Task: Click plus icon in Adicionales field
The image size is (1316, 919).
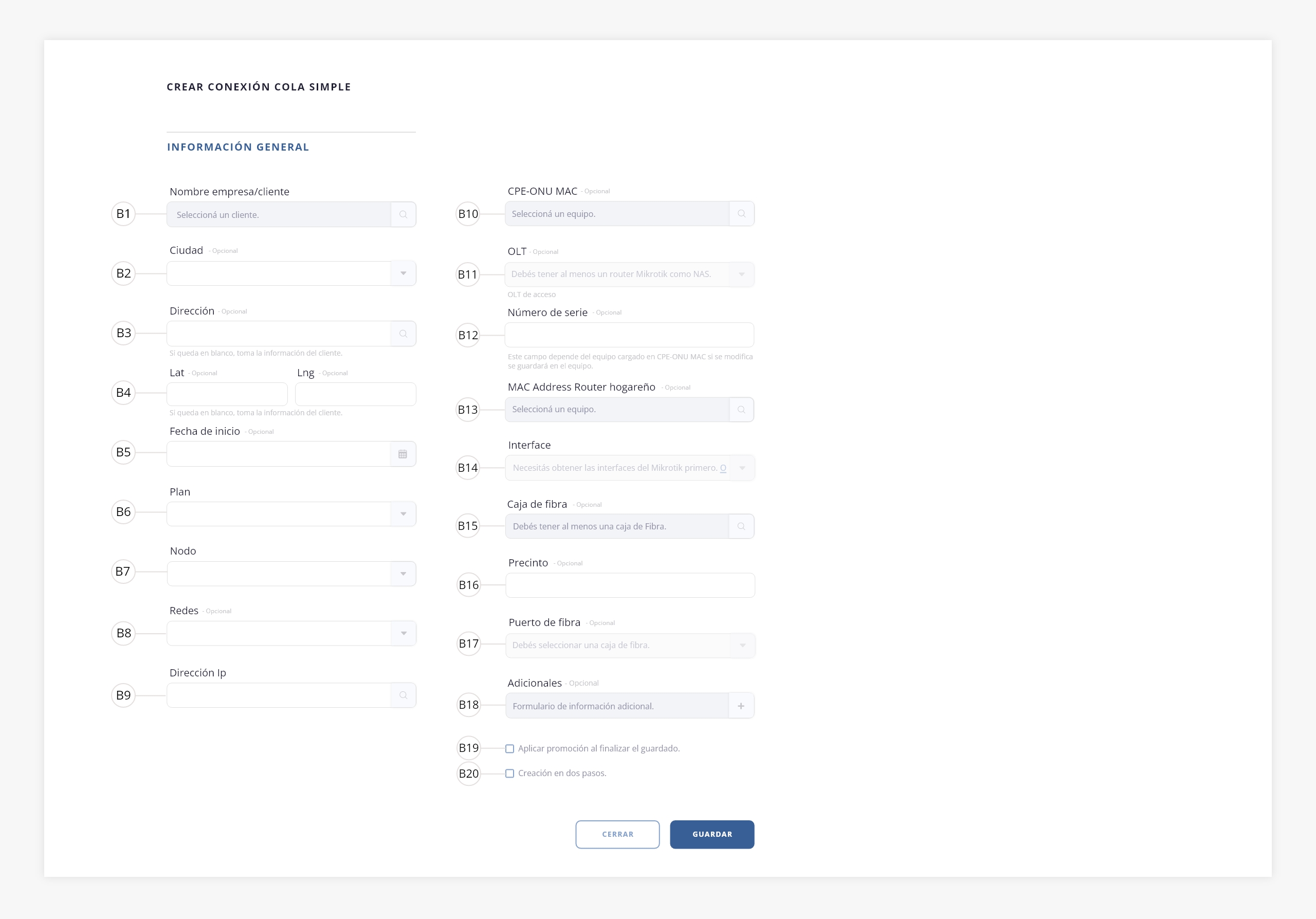Action: [x=741, y=706]
